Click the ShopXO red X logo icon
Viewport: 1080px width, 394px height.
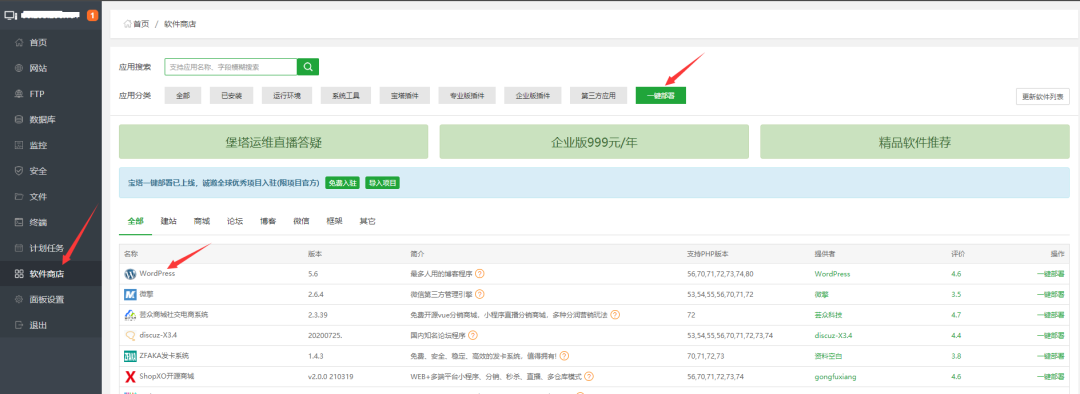(129, 377)
